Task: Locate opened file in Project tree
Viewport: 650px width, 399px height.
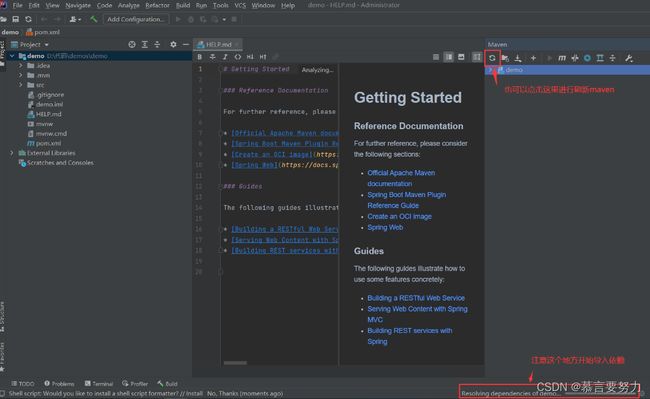Action: (132, 44)
